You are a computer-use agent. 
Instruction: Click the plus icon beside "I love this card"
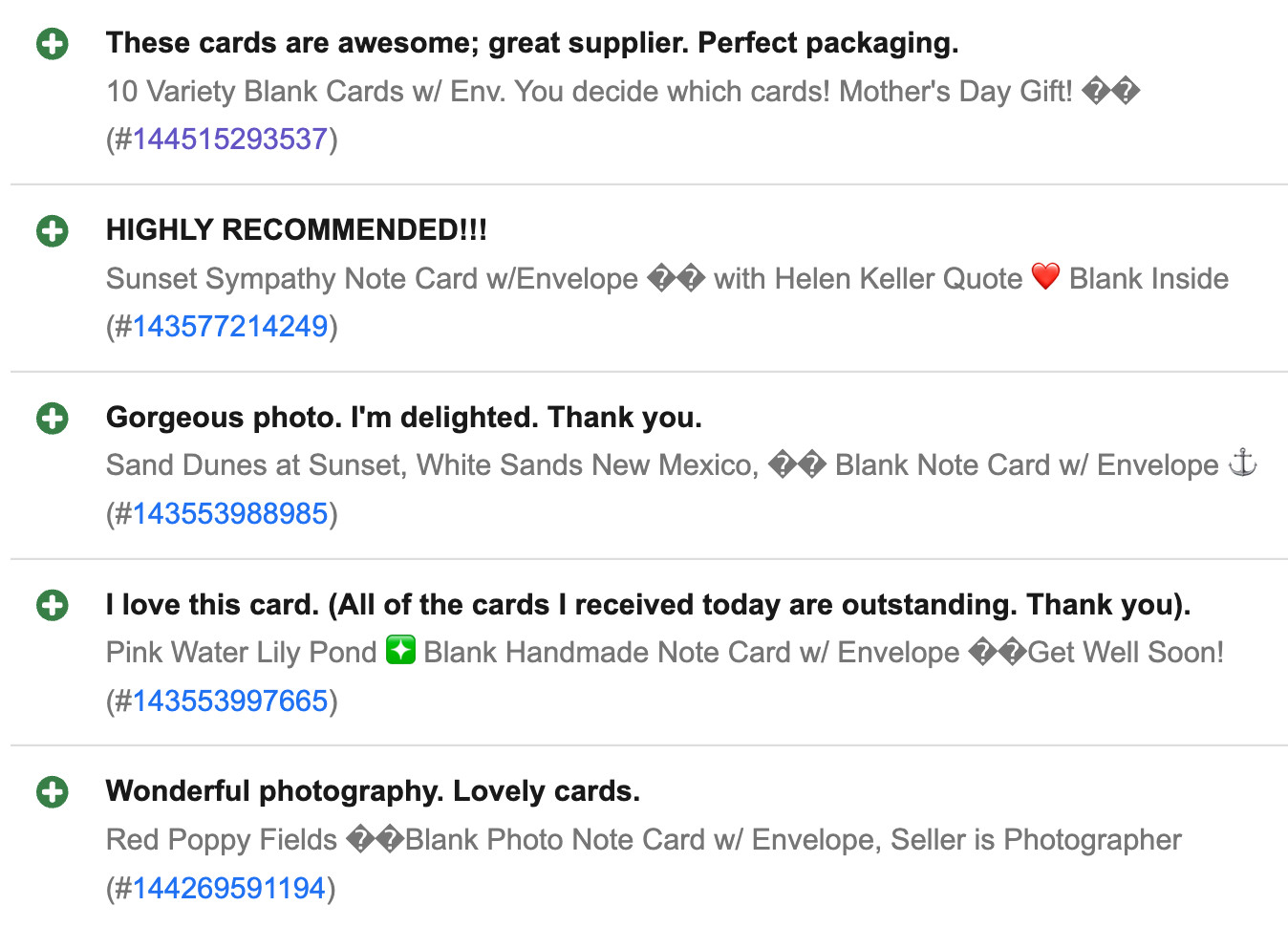(x=53, y=606)
